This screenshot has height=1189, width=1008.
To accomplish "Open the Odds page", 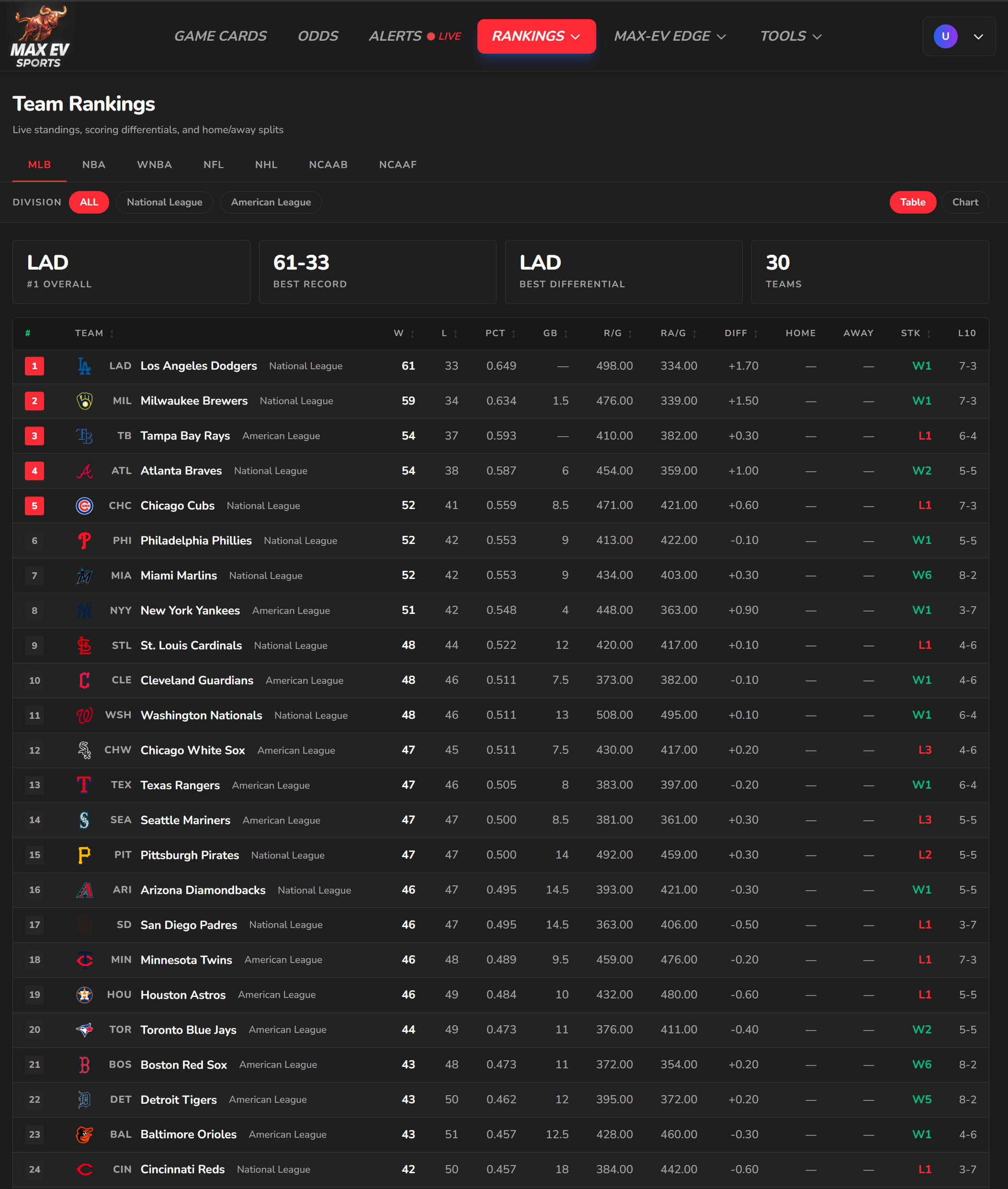I will [317, 36].
